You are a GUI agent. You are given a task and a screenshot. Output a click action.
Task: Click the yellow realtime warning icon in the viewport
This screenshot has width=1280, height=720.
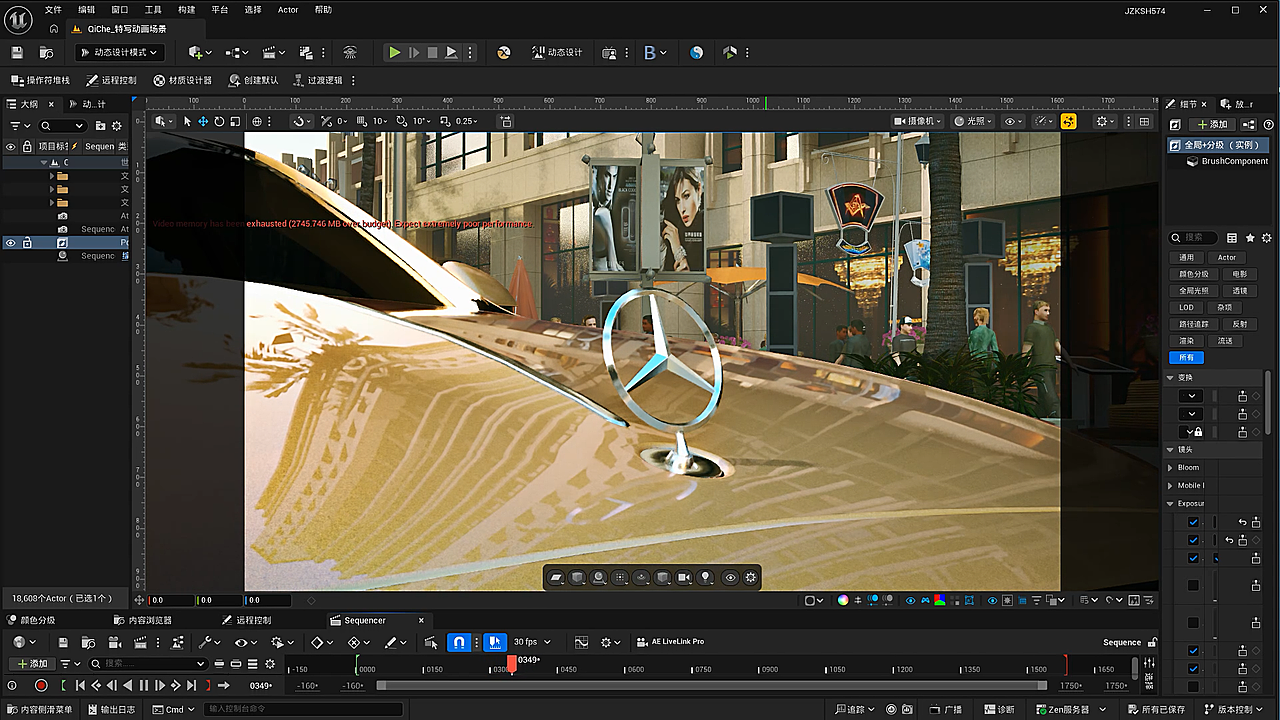(x=1069, y=121)
